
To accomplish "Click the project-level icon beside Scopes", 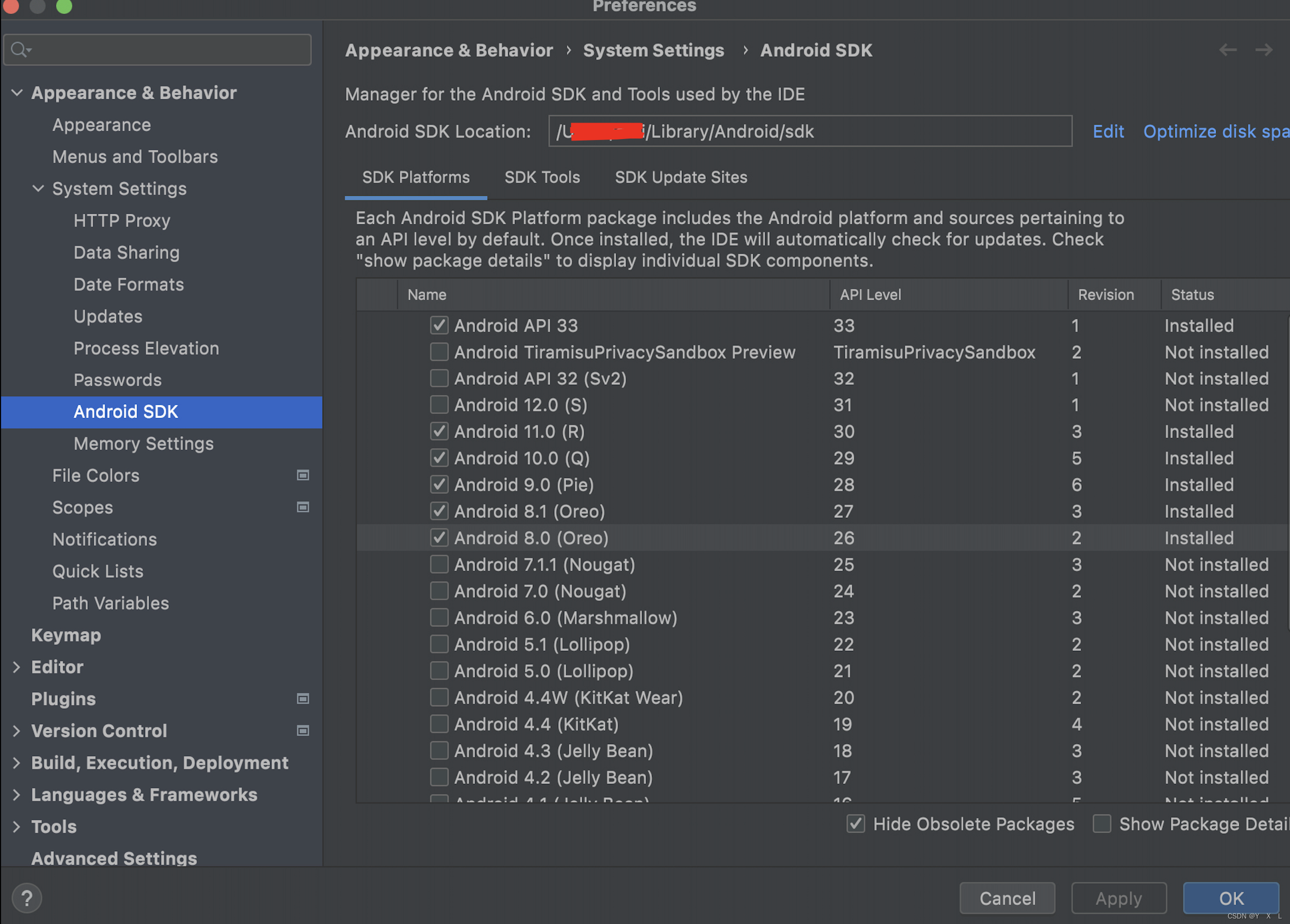I will tap(303, 507).
